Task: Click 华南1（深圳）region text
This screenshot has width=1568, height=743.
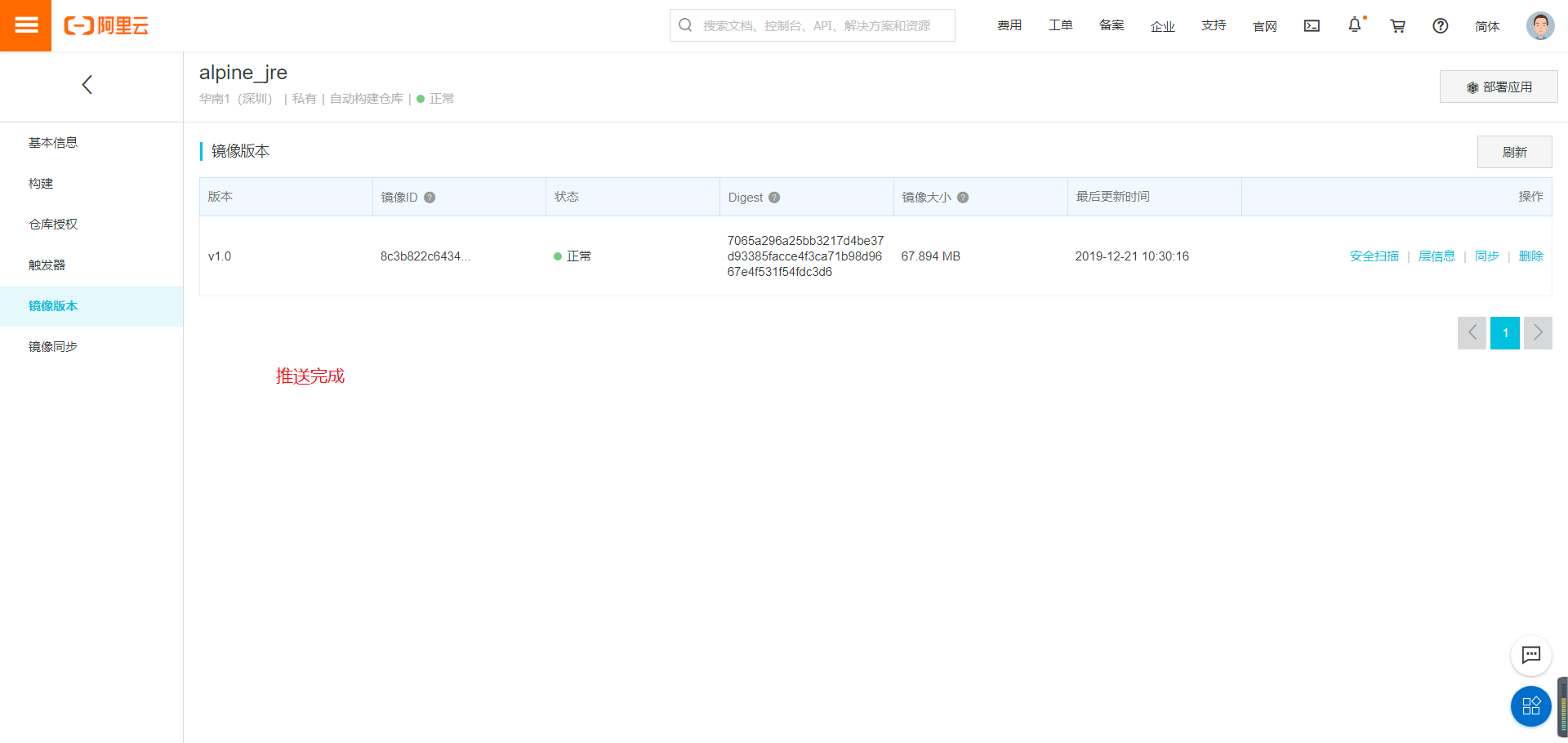Action: [236, 99]
